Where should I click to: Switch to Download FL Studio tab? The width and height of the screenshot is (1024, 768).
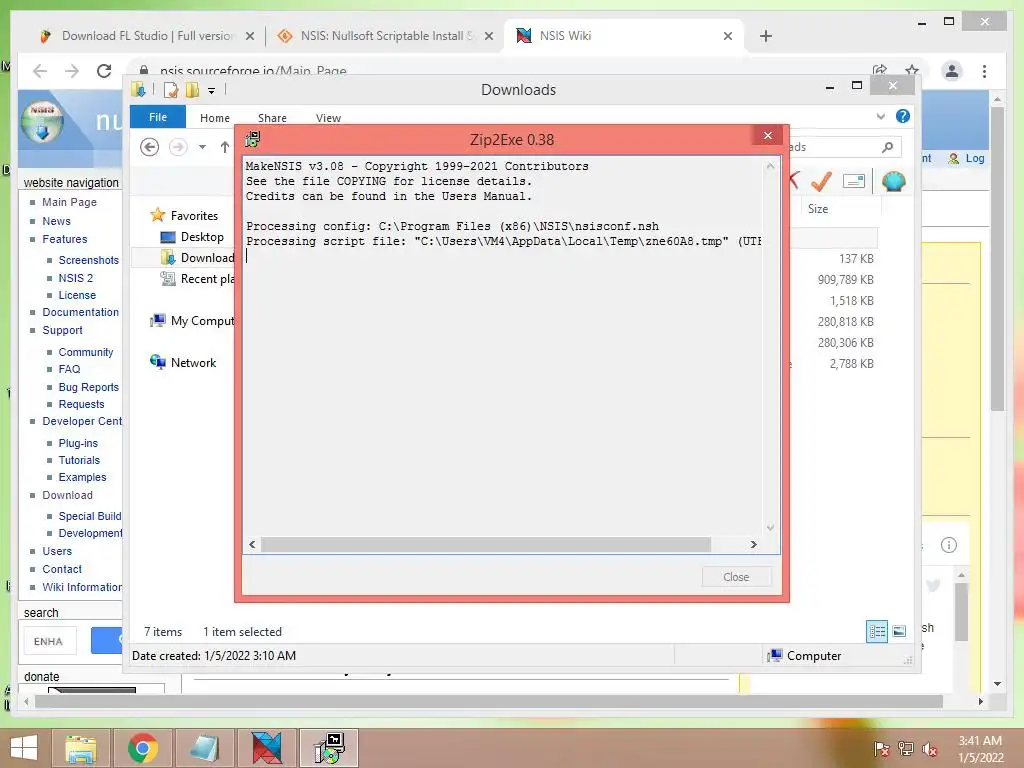[148, 36]
